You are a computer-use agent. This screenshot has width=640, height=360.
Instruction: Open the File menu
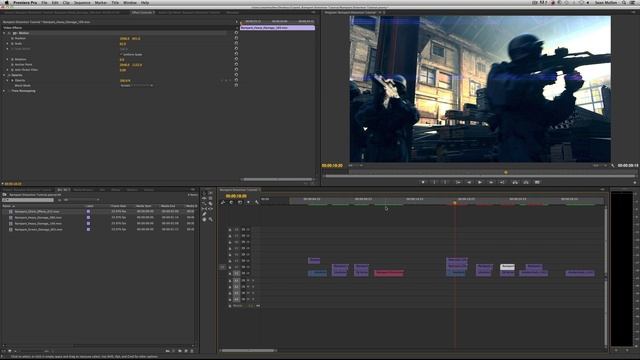pyautogui.click(x=44, y=2)
